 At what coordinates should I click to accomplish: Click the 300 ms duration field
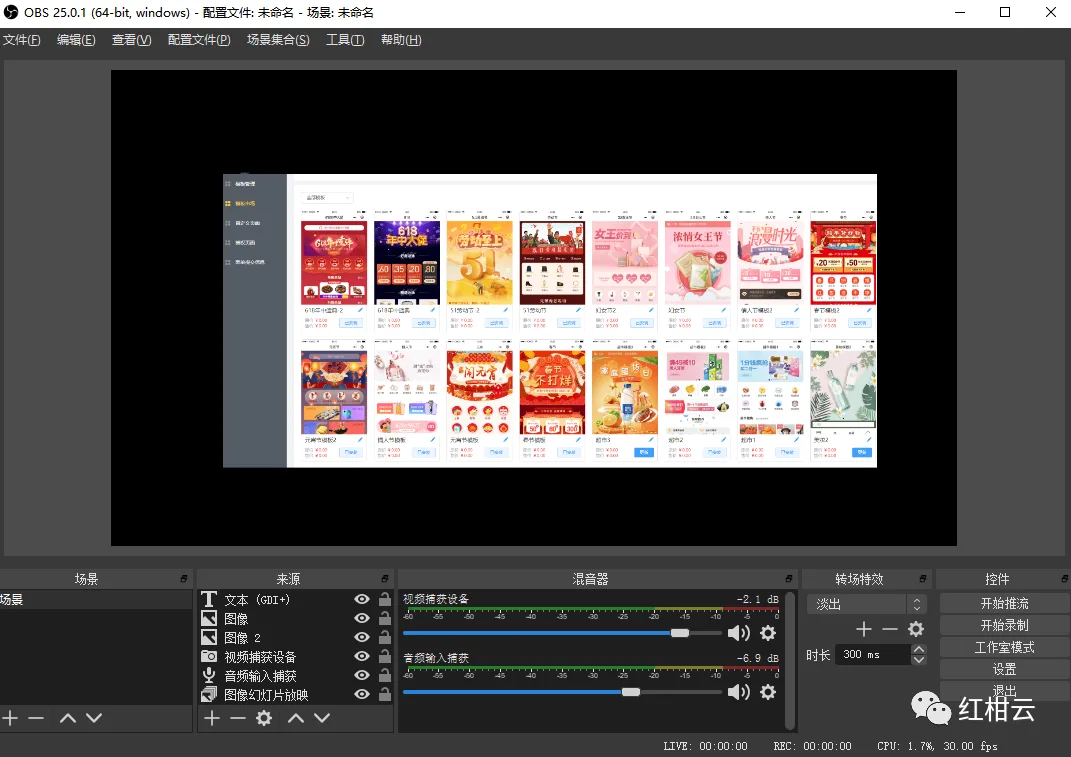[x=873, y=655]
